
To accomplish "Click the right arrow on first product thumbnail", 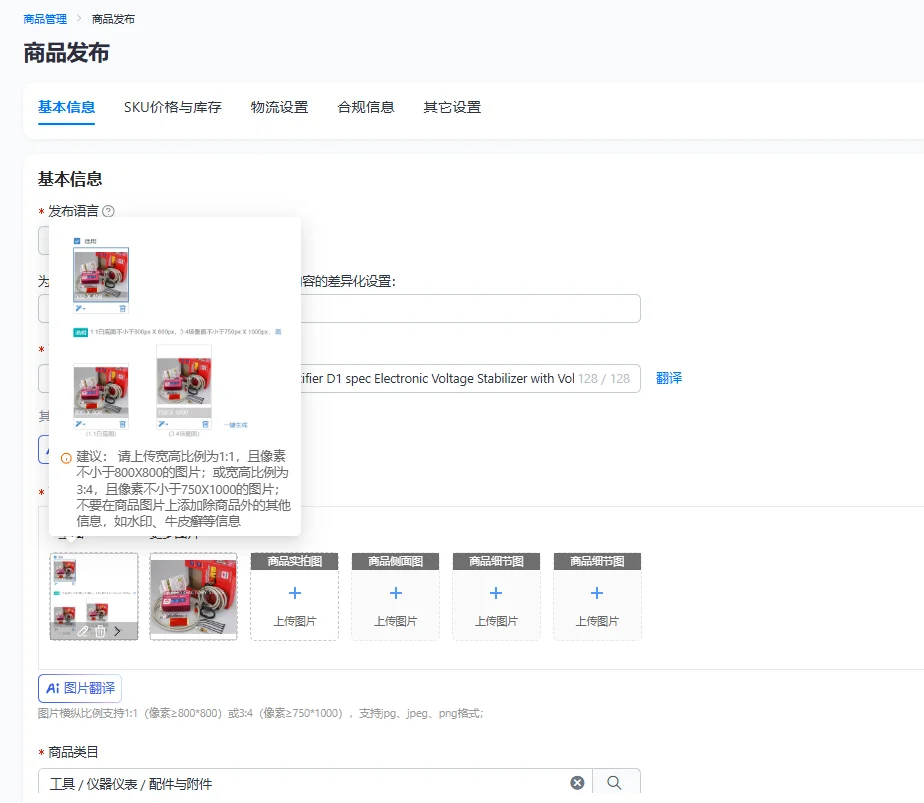I will tap(118, 631).
